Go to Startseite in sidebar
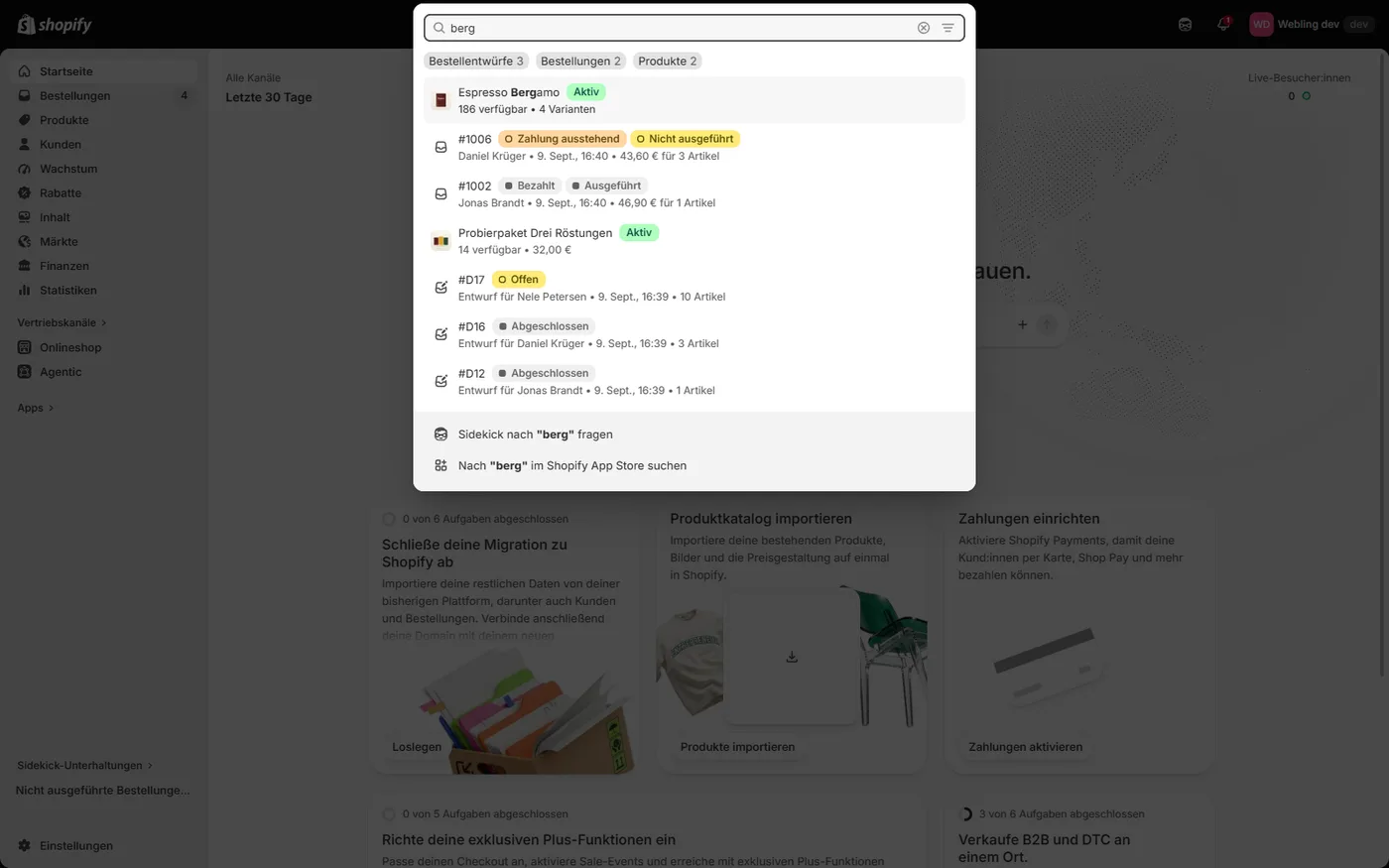Viewport: 1389px width, 868px height. pos(103,71)
